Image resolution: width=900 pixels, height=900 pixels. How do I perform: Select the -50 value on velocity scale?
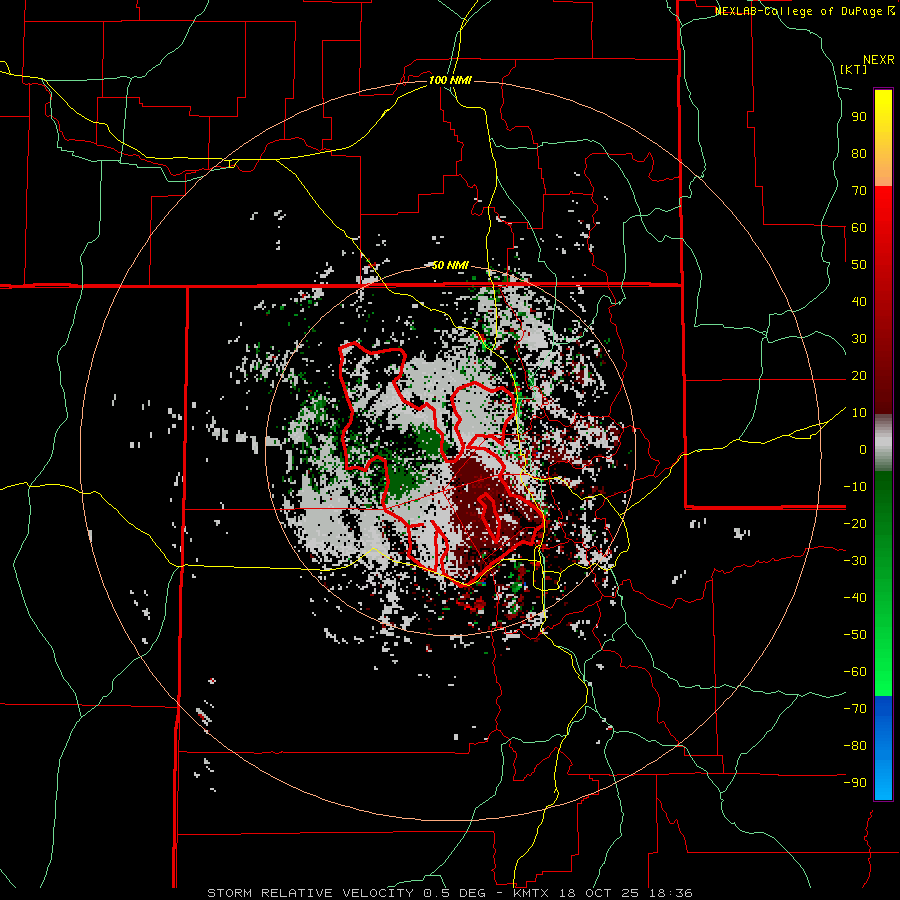click(x=855, y=635)
